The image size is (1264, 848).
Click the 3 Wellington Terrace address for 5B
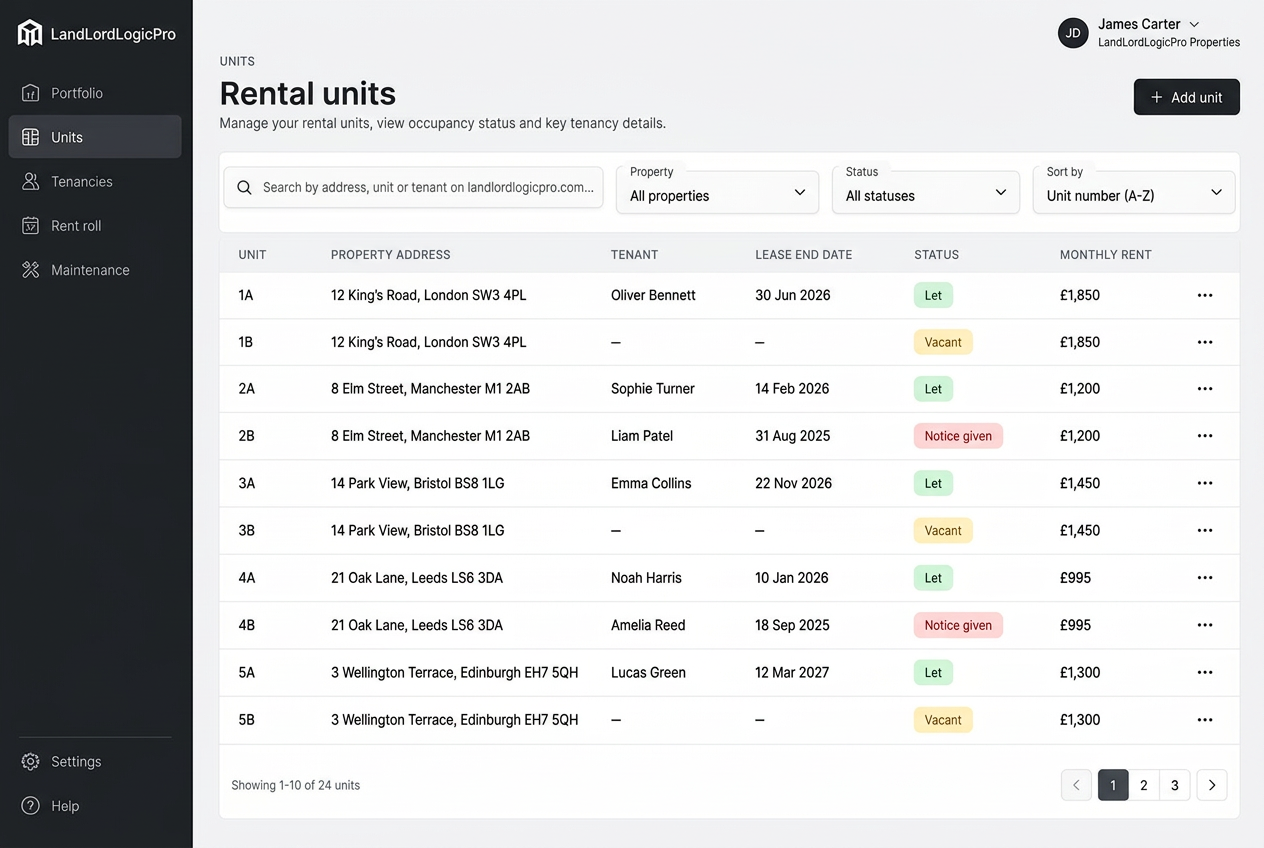point(455,720)
